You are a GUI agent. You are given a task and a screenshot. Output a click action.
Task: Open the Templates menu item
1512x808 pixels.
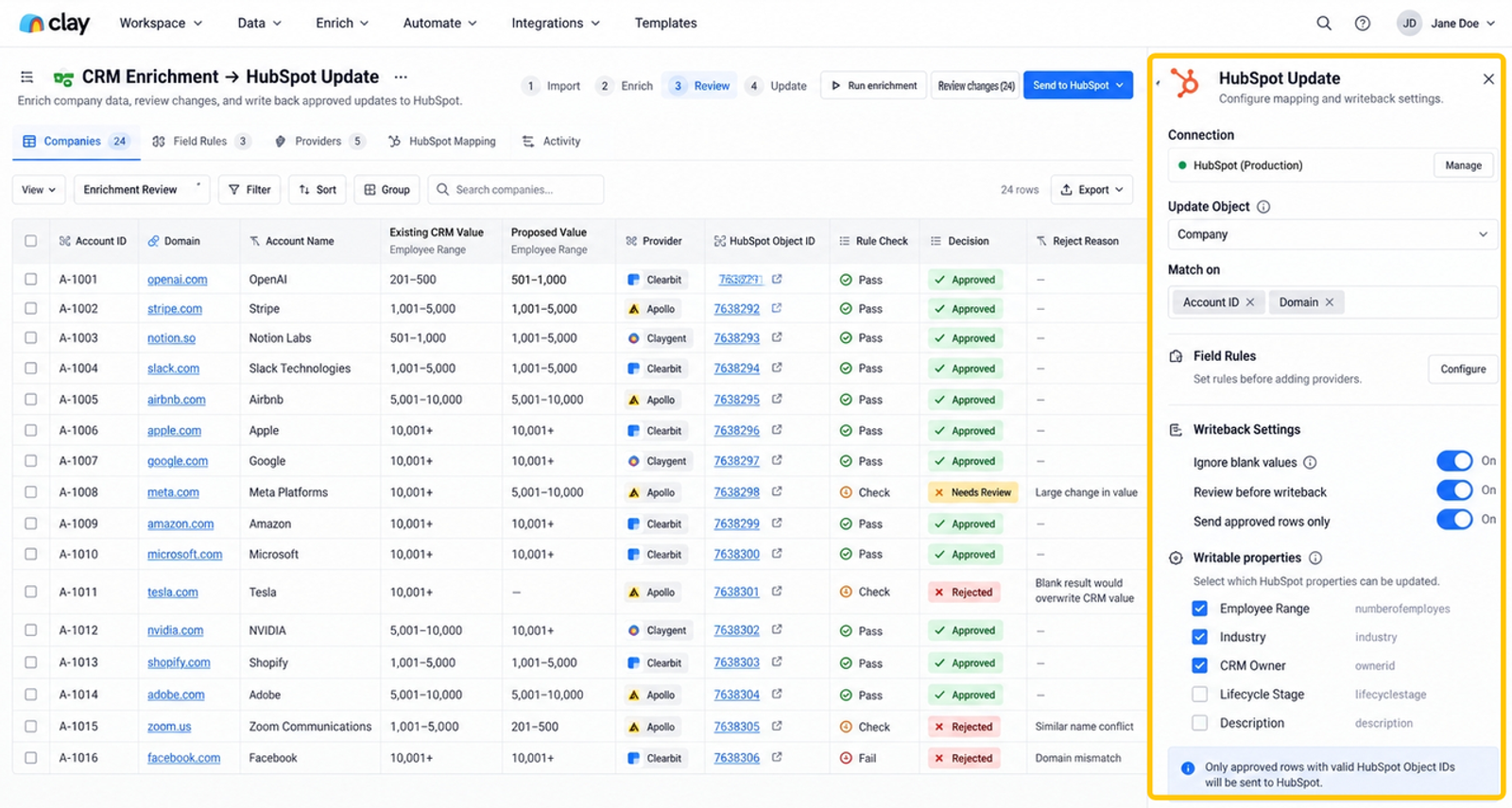pos(665,24)
